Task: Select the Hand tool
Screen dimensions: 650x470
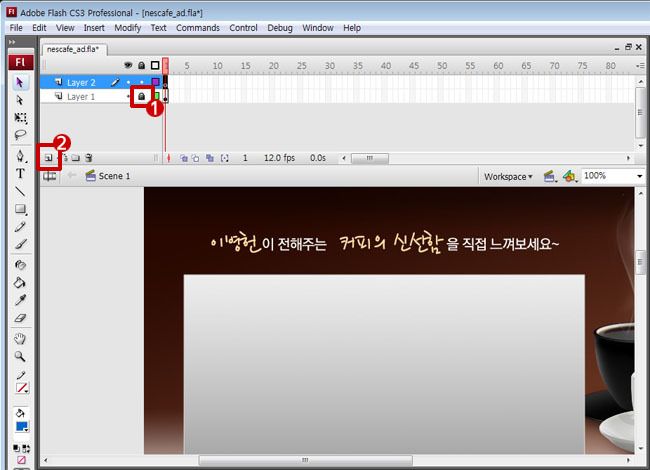Action: click(x=19, y=339)
